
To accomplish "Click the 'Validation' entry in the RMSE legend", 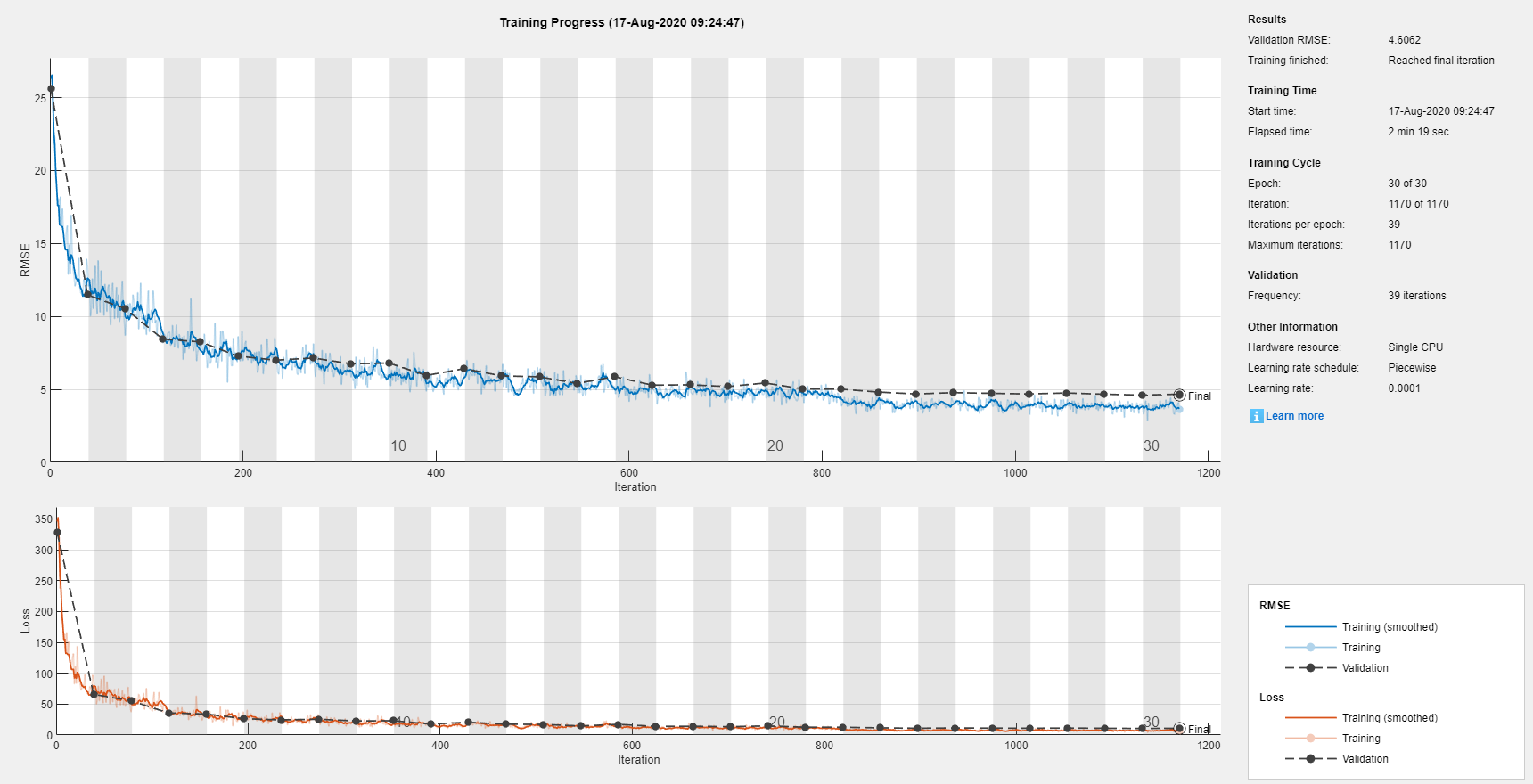I will 1365,668.
